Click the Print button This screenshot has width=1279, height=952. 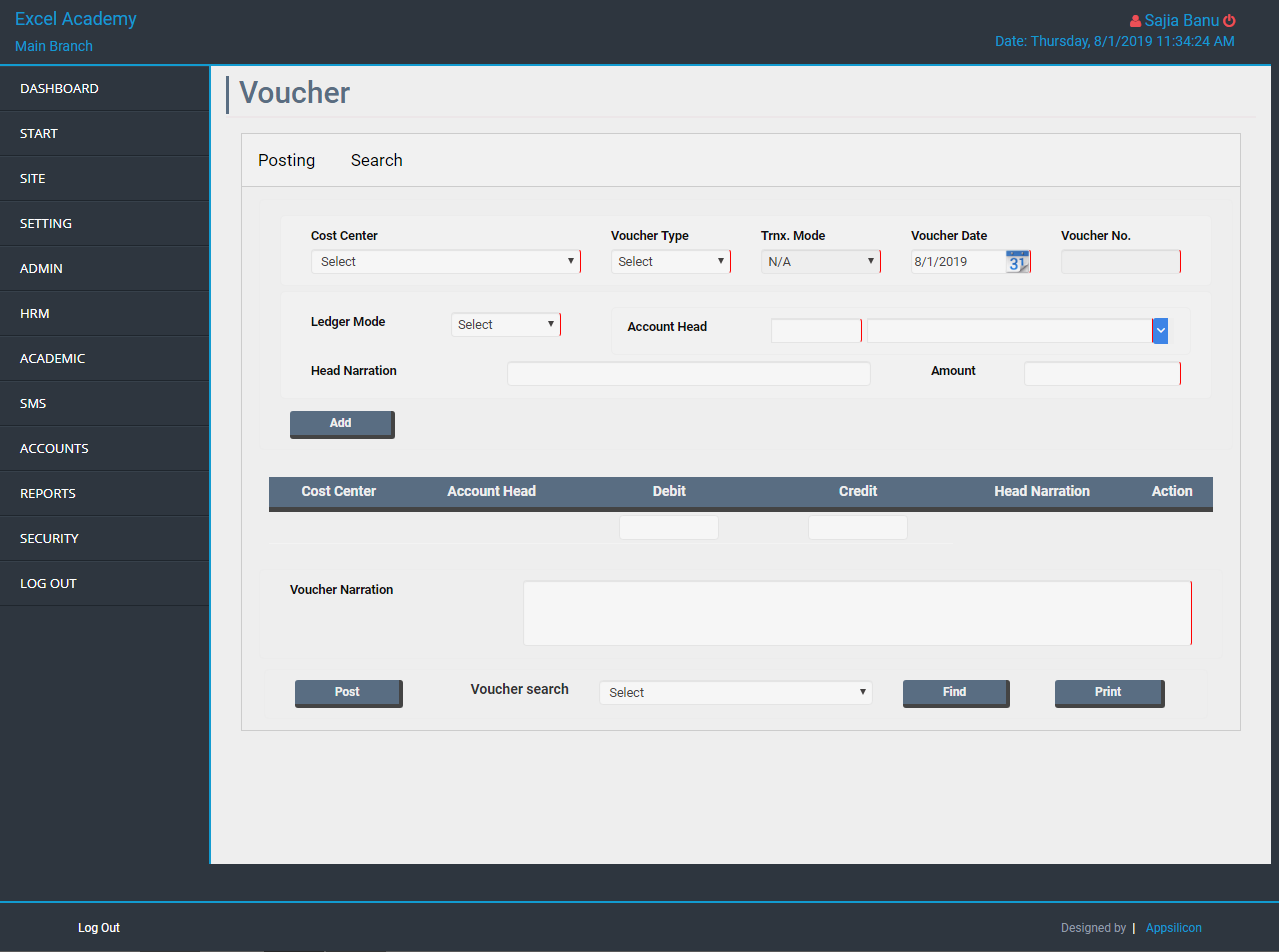coord(1108,692)
